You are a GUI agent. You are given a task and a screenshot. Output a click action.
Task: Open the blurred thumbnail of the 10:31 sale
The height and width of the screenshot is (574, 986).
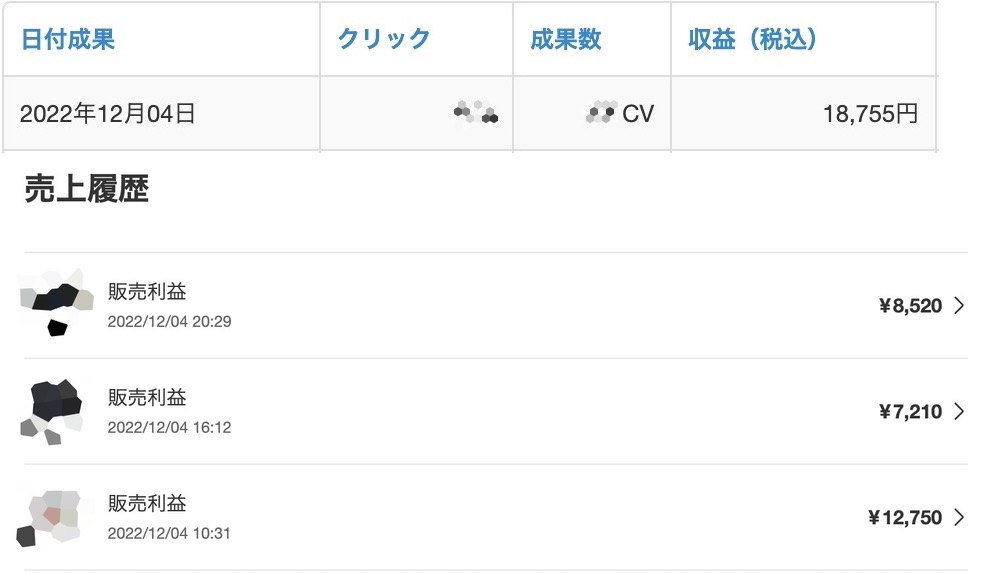click(50, 518)
